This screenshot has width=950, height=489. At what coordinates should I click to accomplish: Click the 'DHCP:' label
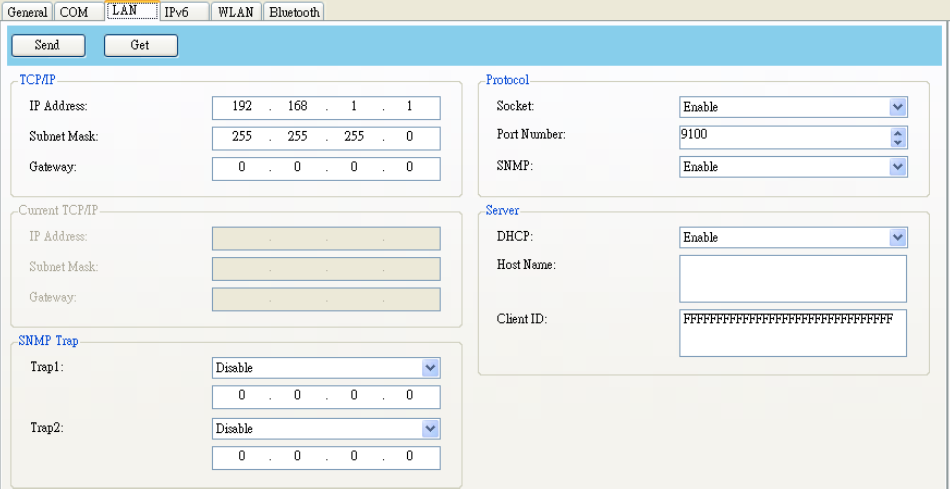pos(514,237)
